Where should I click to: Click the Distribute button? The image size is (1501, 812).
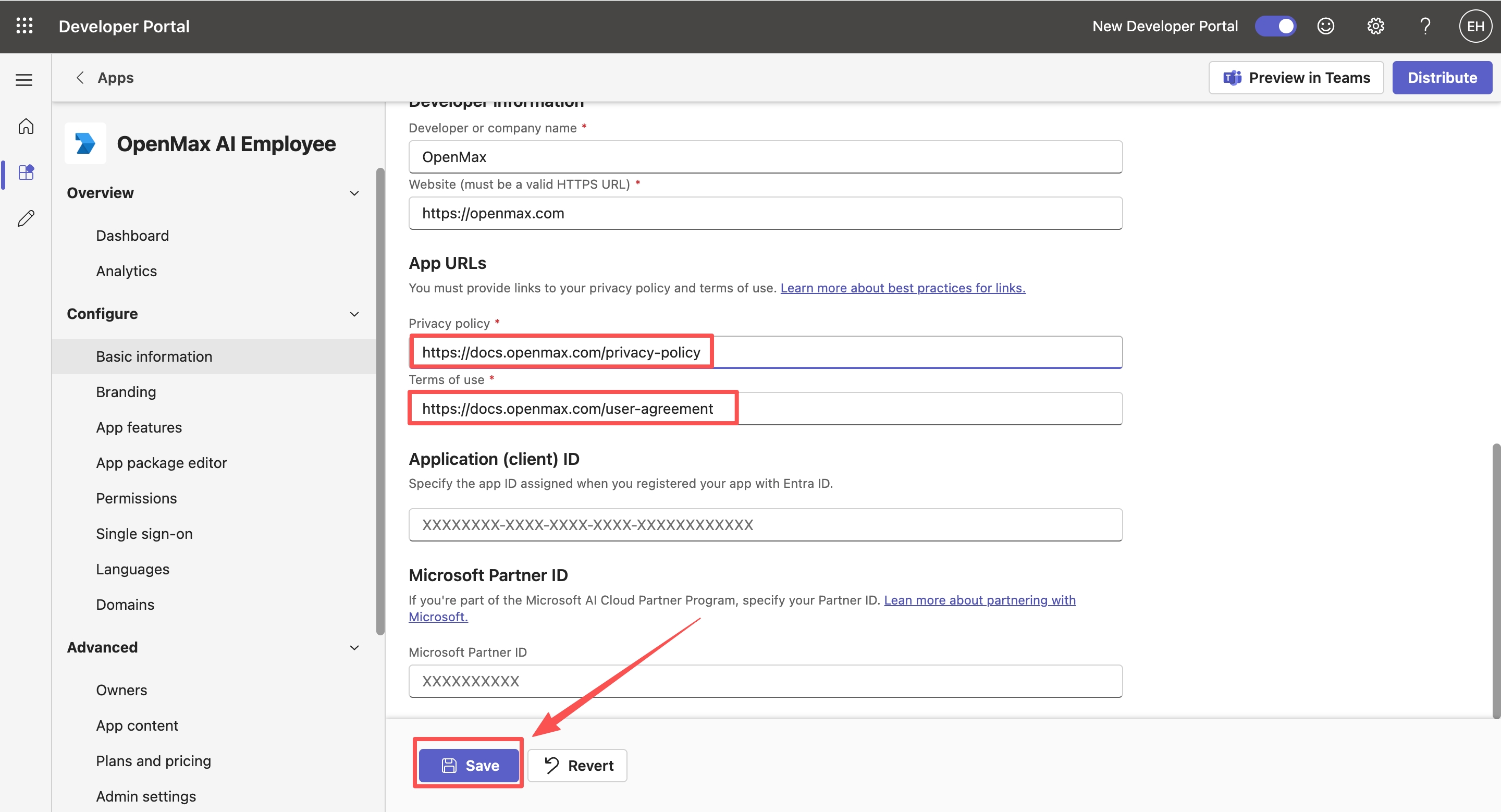click(1442, 78)
